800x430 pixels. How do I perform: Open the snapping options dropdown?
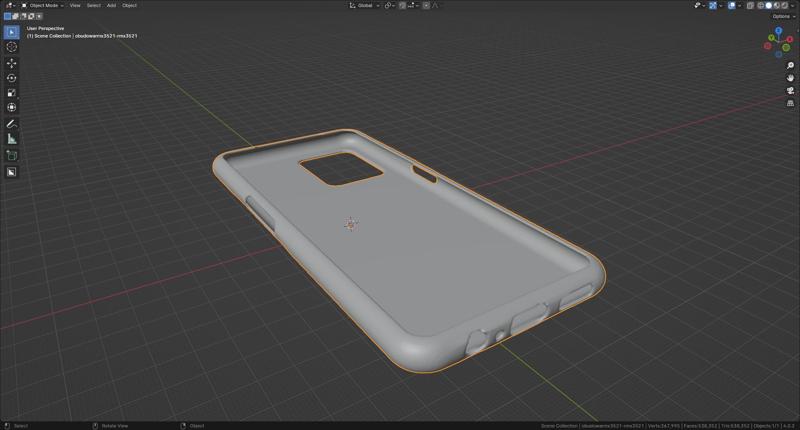click(412, 5)
